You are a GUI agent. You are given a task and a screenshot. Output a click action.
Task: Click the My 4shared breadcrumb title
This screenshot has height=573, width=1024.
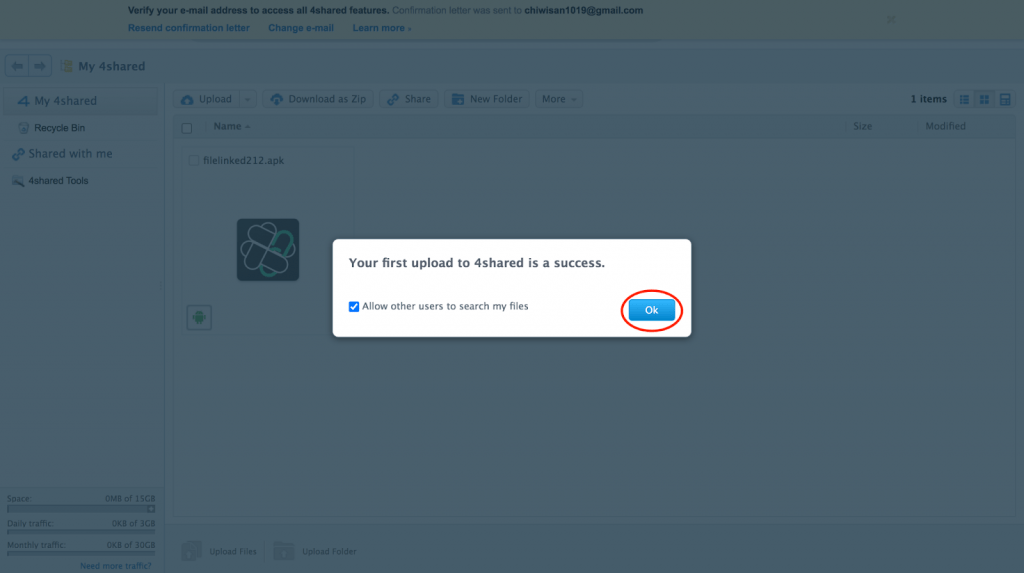tap(112, 67)
